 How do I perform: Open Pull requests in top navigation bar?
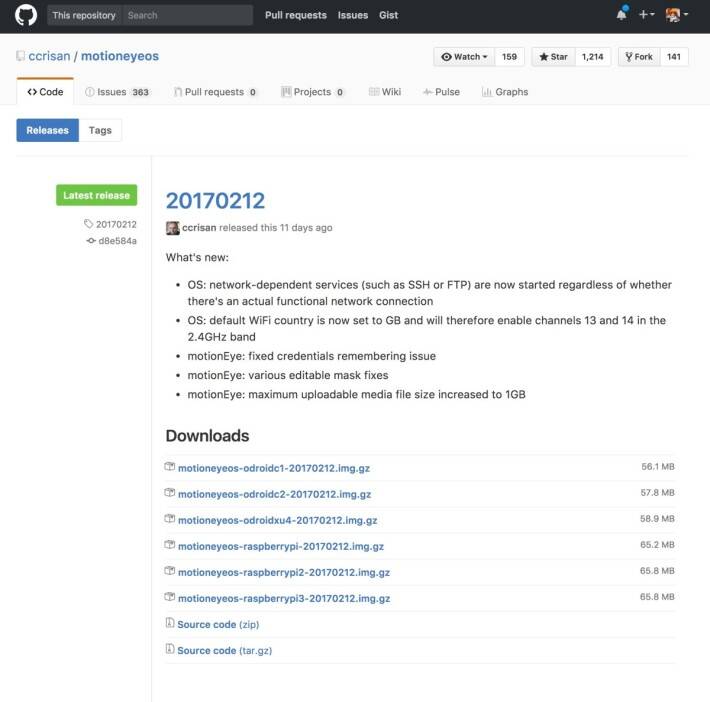(296, 15)
